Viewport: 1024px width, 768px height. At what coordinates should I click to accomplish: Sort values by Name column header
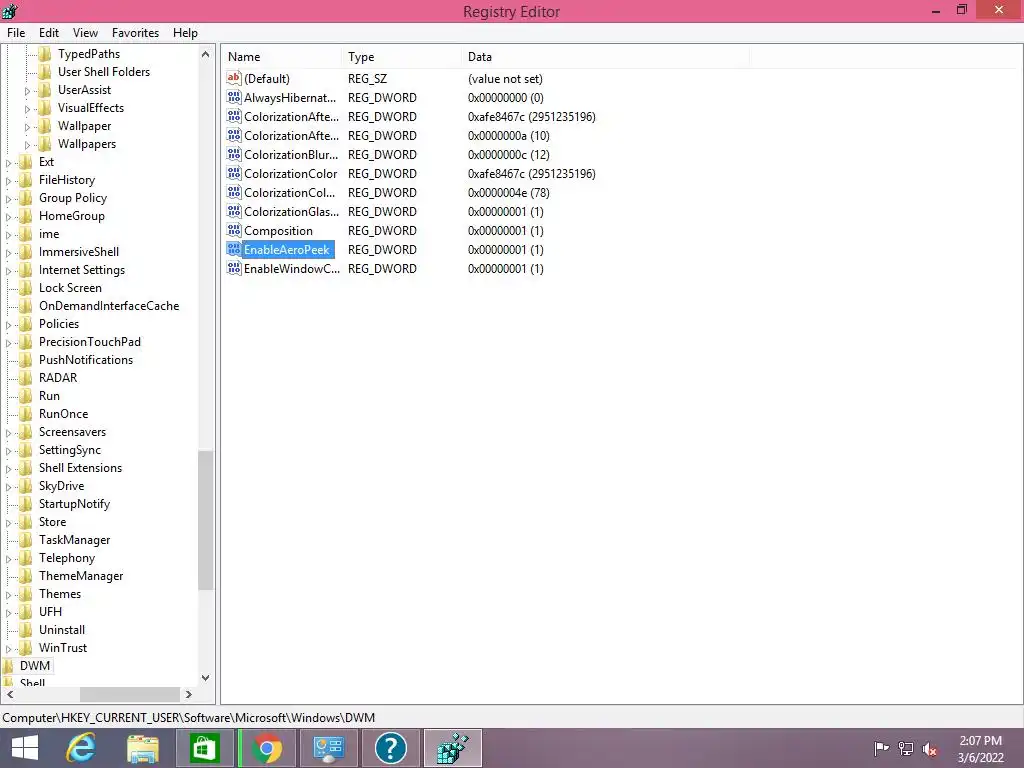[281, 57]
